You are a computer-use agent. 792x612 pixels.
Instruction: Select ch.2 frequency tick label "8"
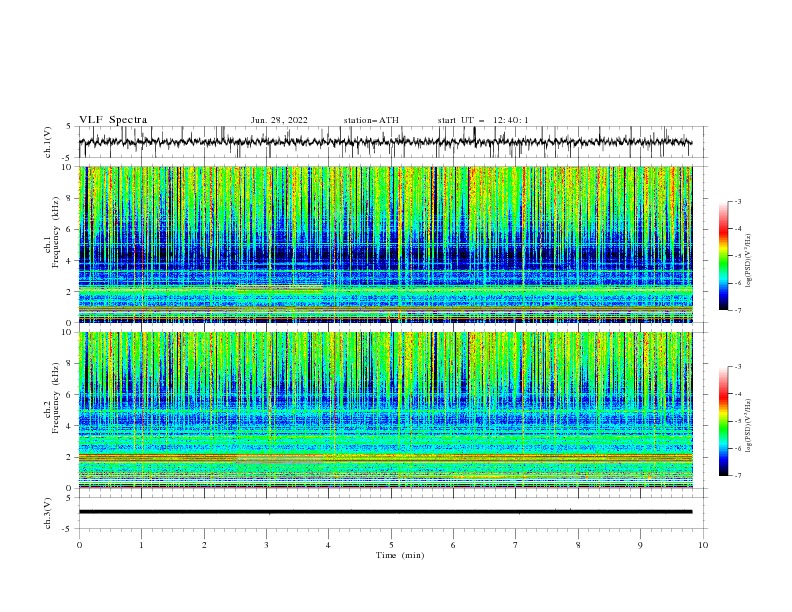pos(69,363)
